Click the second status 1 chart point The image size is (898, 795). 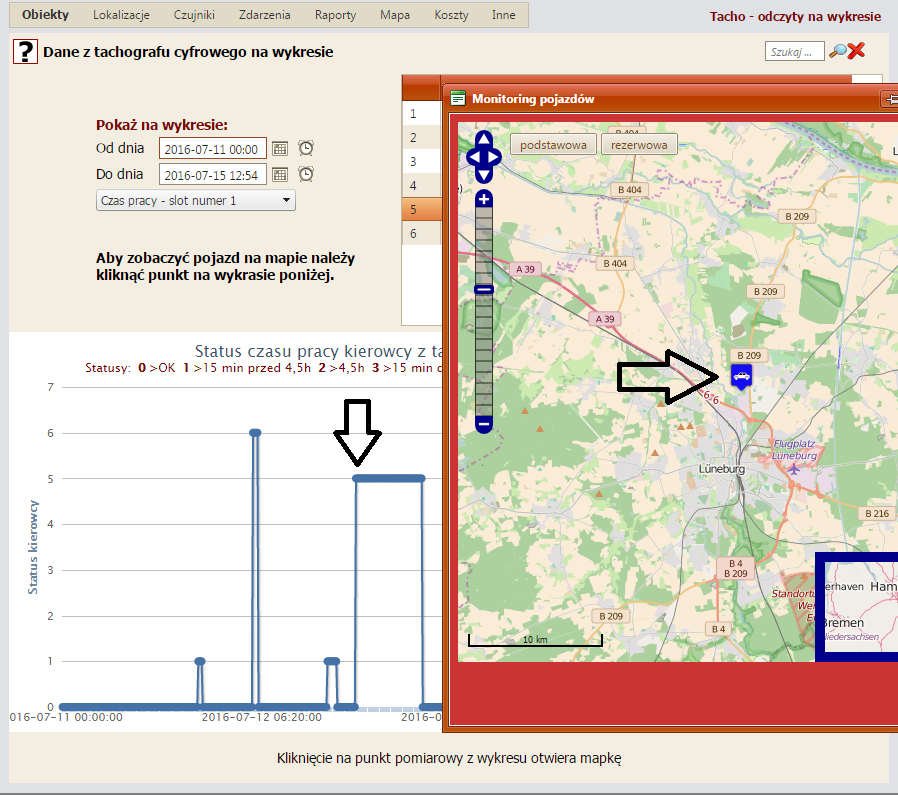[x=332, y=662]
